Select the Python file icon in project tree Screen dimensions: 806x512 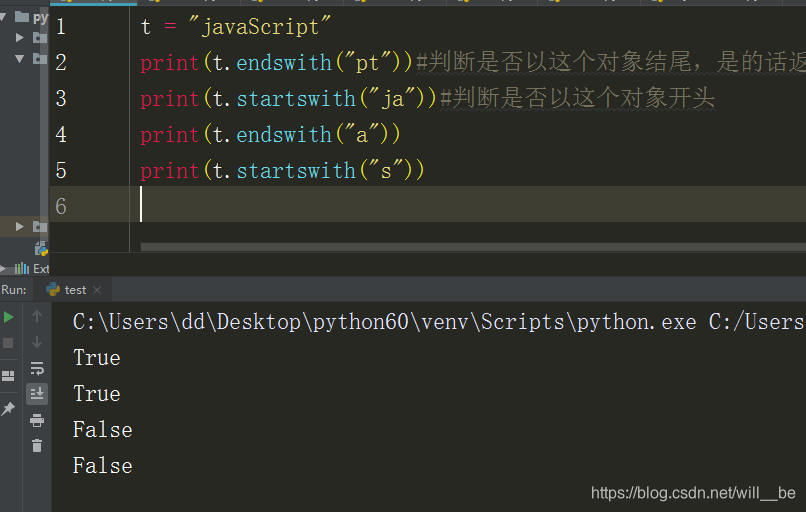(41, 249)
